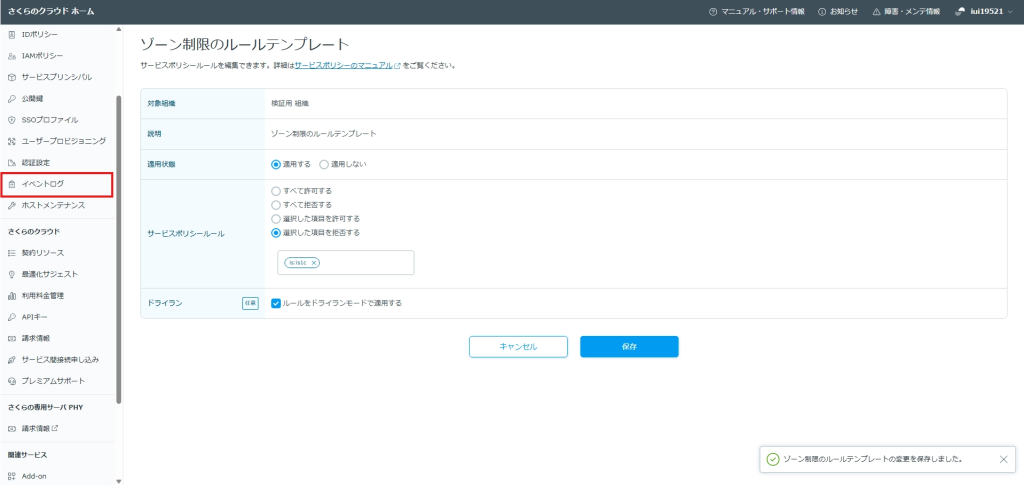Screen dimensions: 1024x485
Task: Click inside the policy item tag input field
Action: [x=345, y=262]
